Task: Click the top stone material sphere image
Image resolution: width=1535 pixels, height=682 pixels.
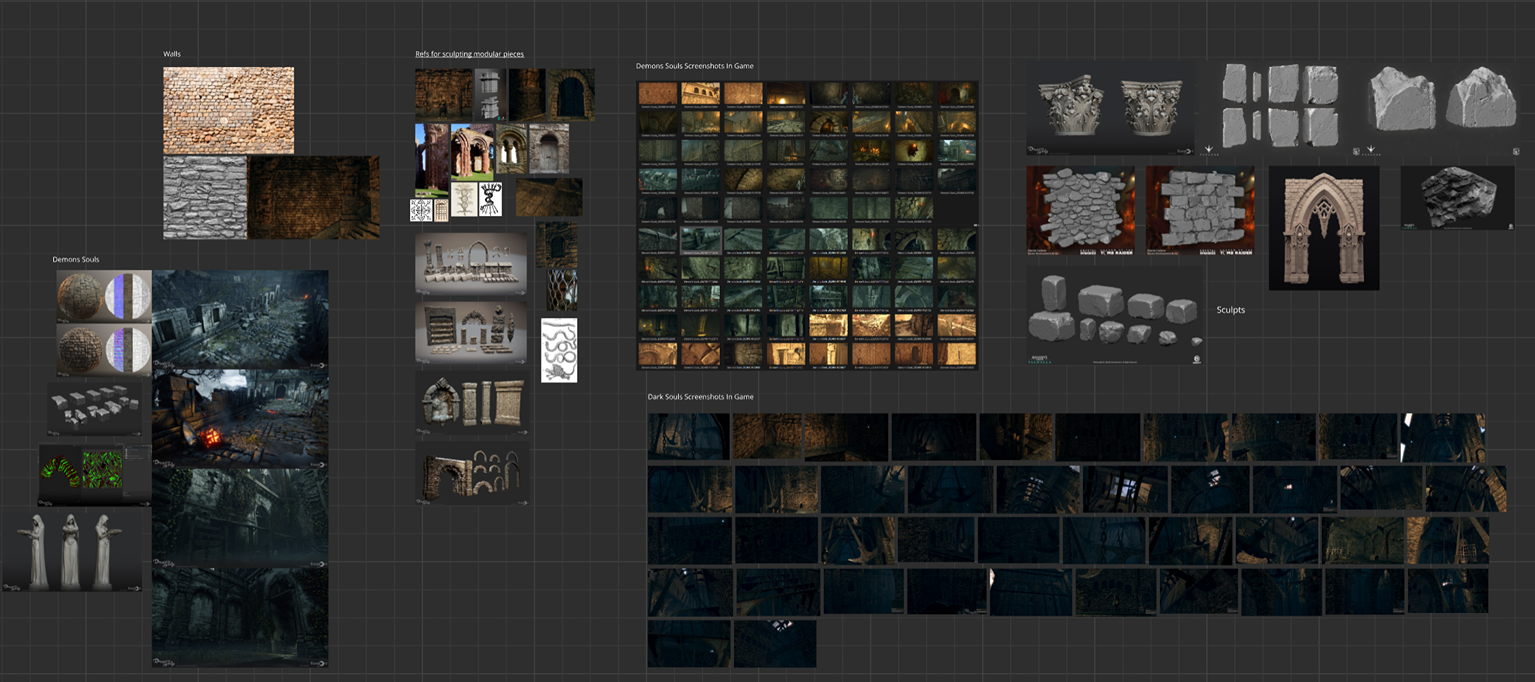Action: click(104, 296)
